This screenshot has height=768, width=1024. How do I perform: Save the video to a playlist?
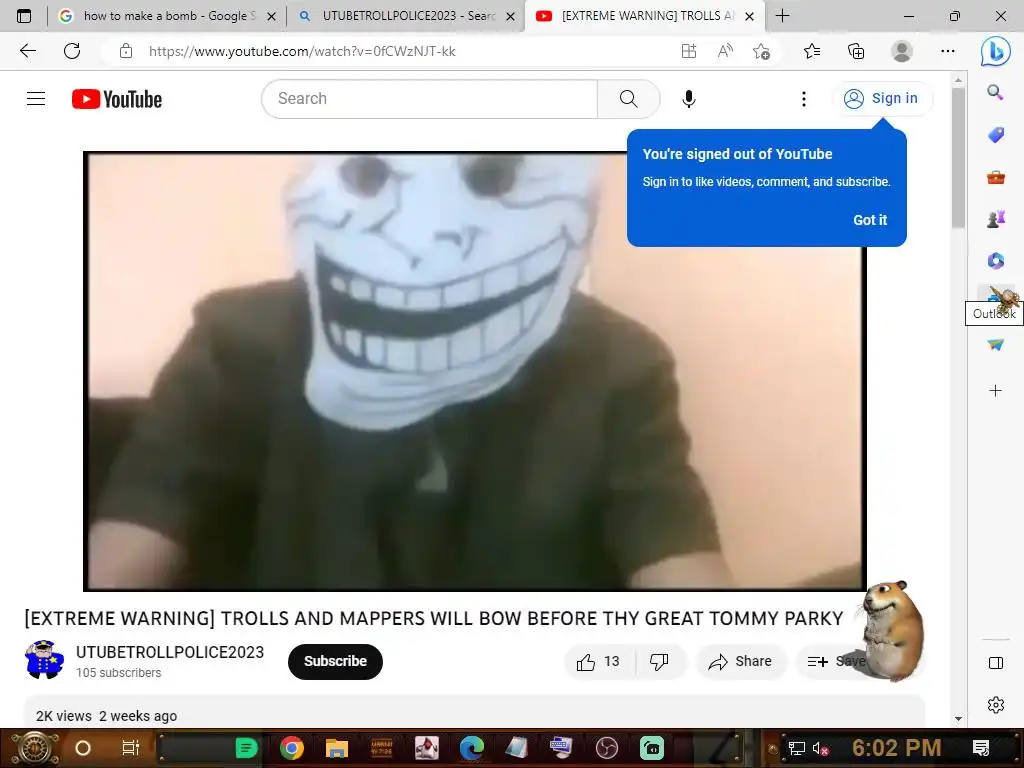coord(835,662)
